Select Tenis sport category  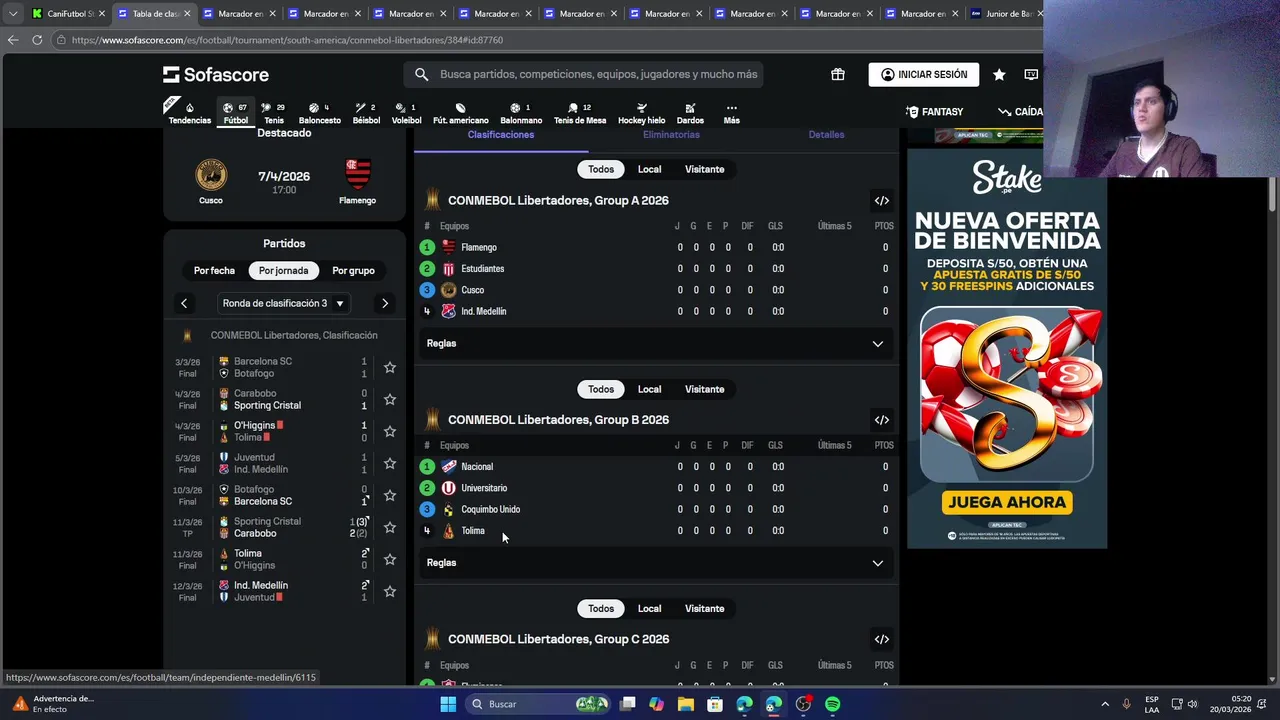(274, 113)
